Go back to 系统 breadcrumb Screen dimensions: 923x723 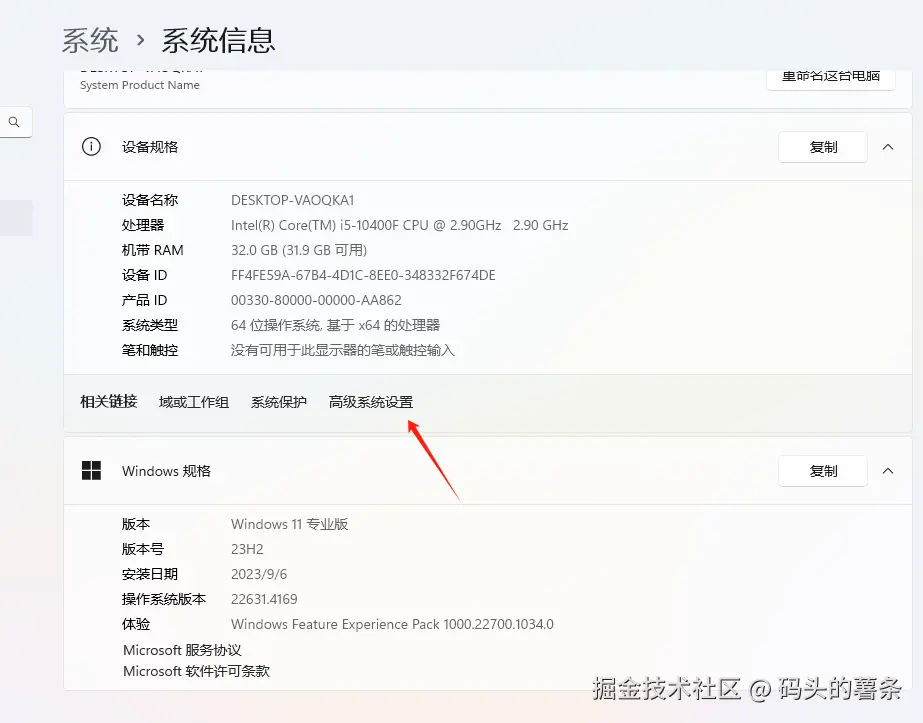[90, 41]
